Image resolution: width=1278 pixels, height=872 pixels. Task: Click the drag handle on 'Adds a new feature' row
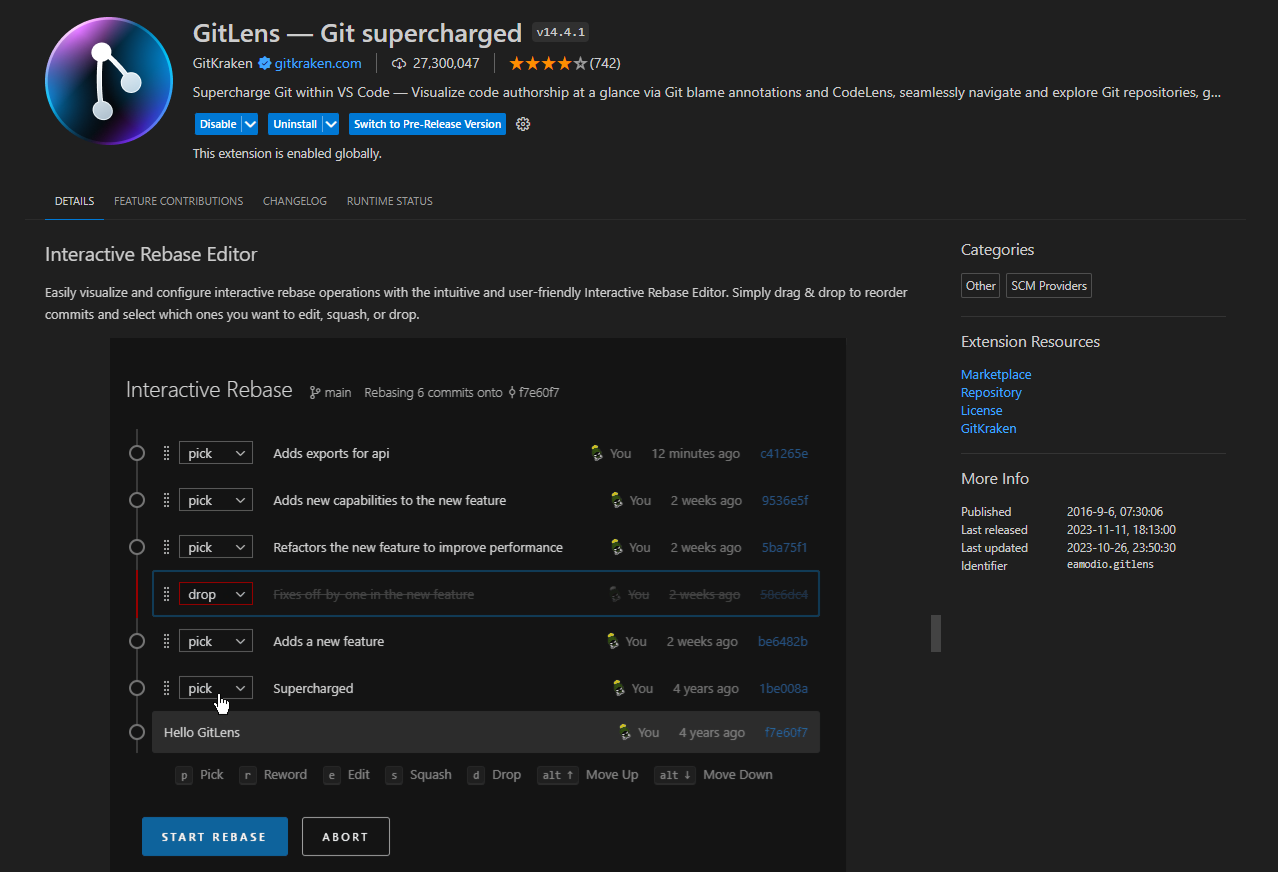[166, 641]
